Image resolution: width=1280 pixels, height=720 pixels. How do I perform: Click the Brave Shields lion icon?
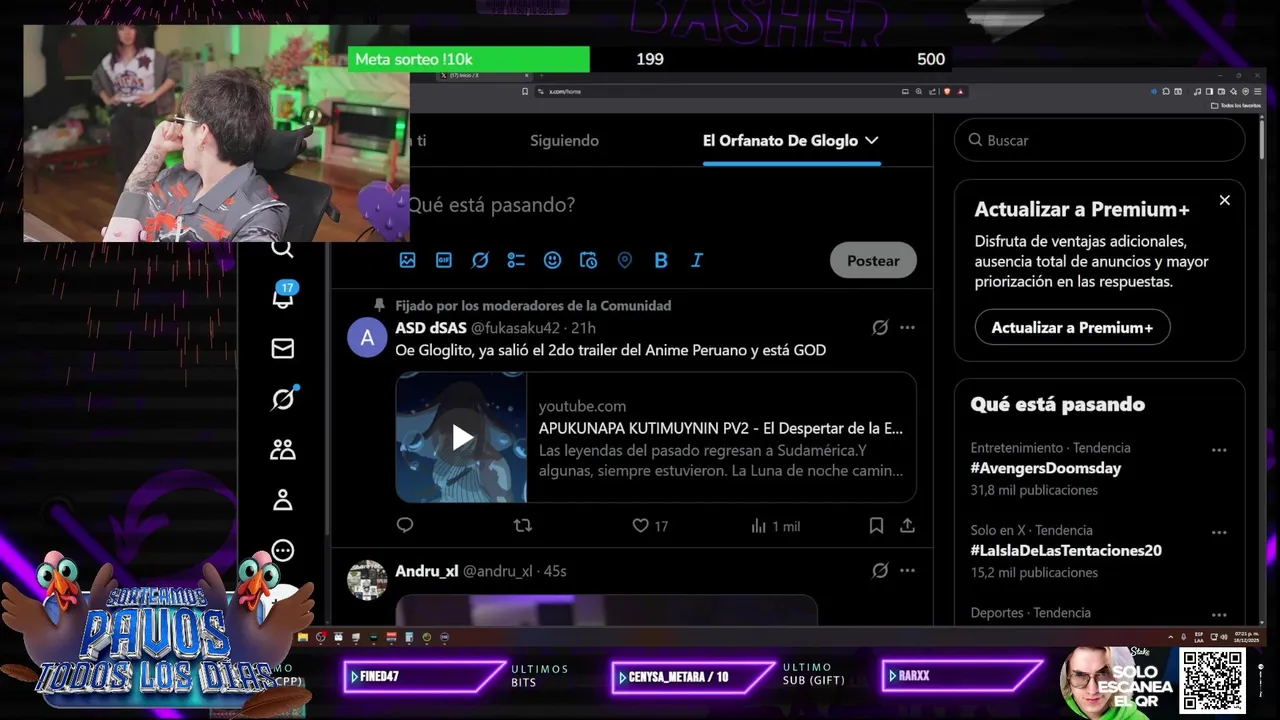point(947,91)
